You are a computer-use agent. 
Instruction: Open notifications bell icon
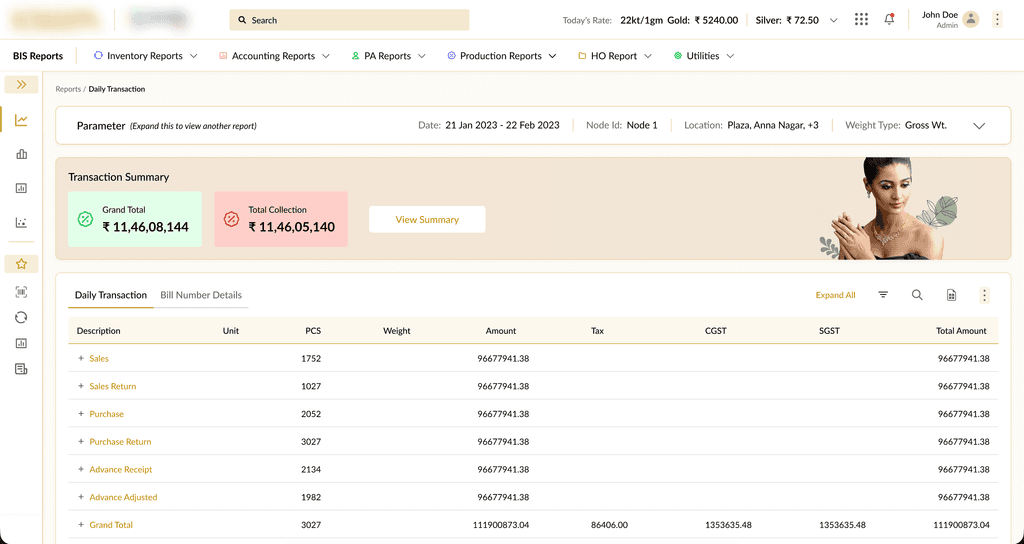(x=889, y=20)
